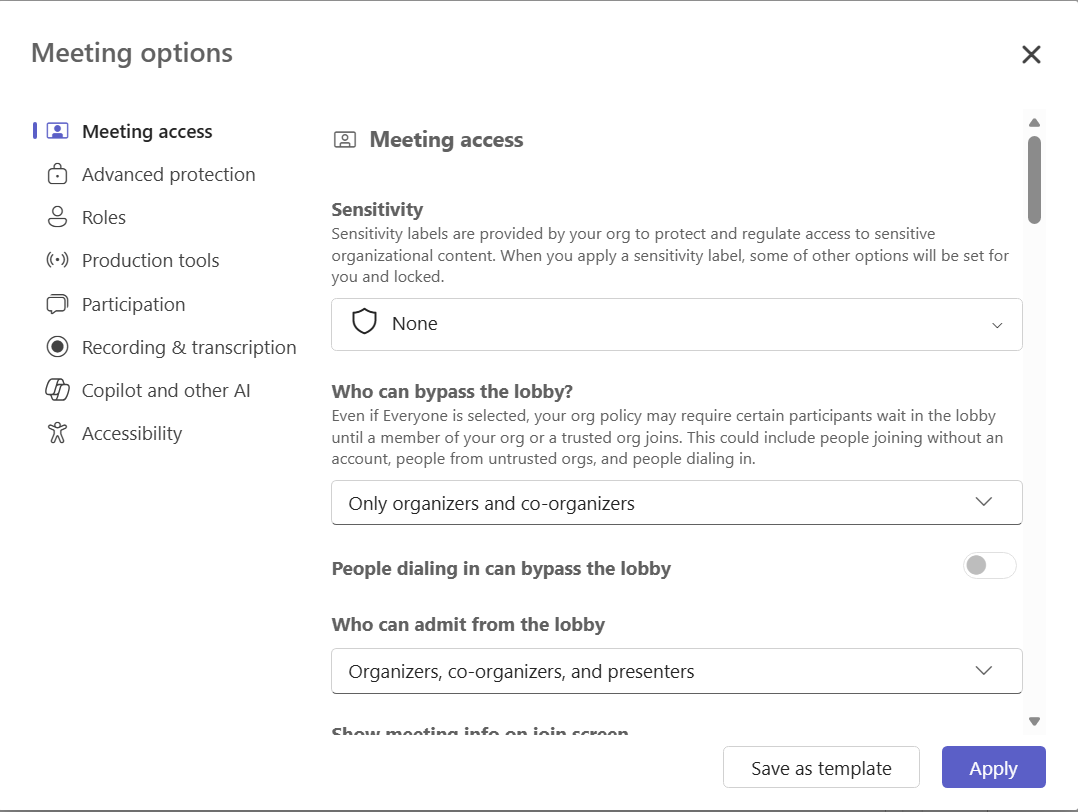
Task: Click the Roles person icon
Action: click(58, 217)
